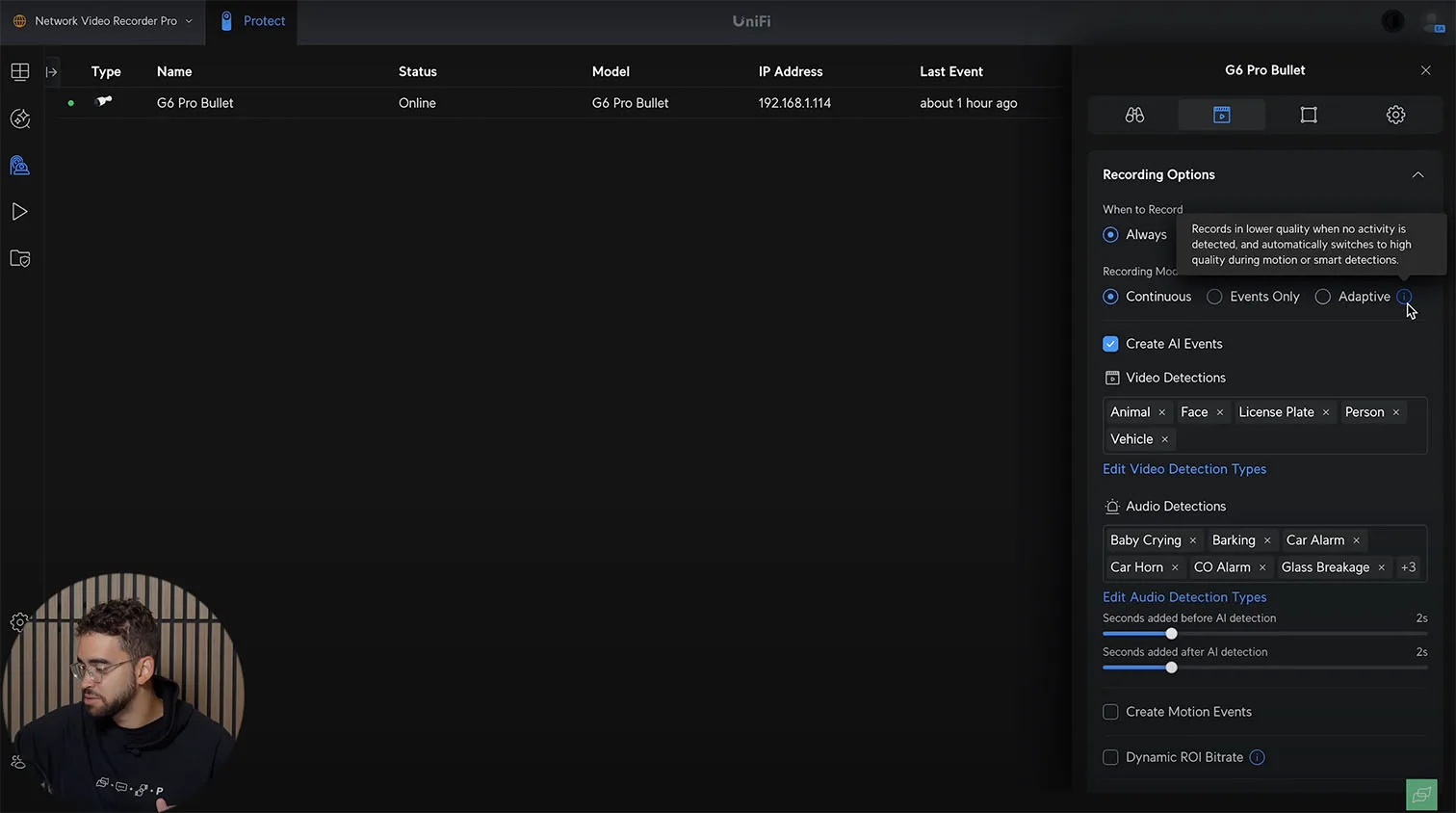Remove the Baby Crying audio tag

point(1193,540)
